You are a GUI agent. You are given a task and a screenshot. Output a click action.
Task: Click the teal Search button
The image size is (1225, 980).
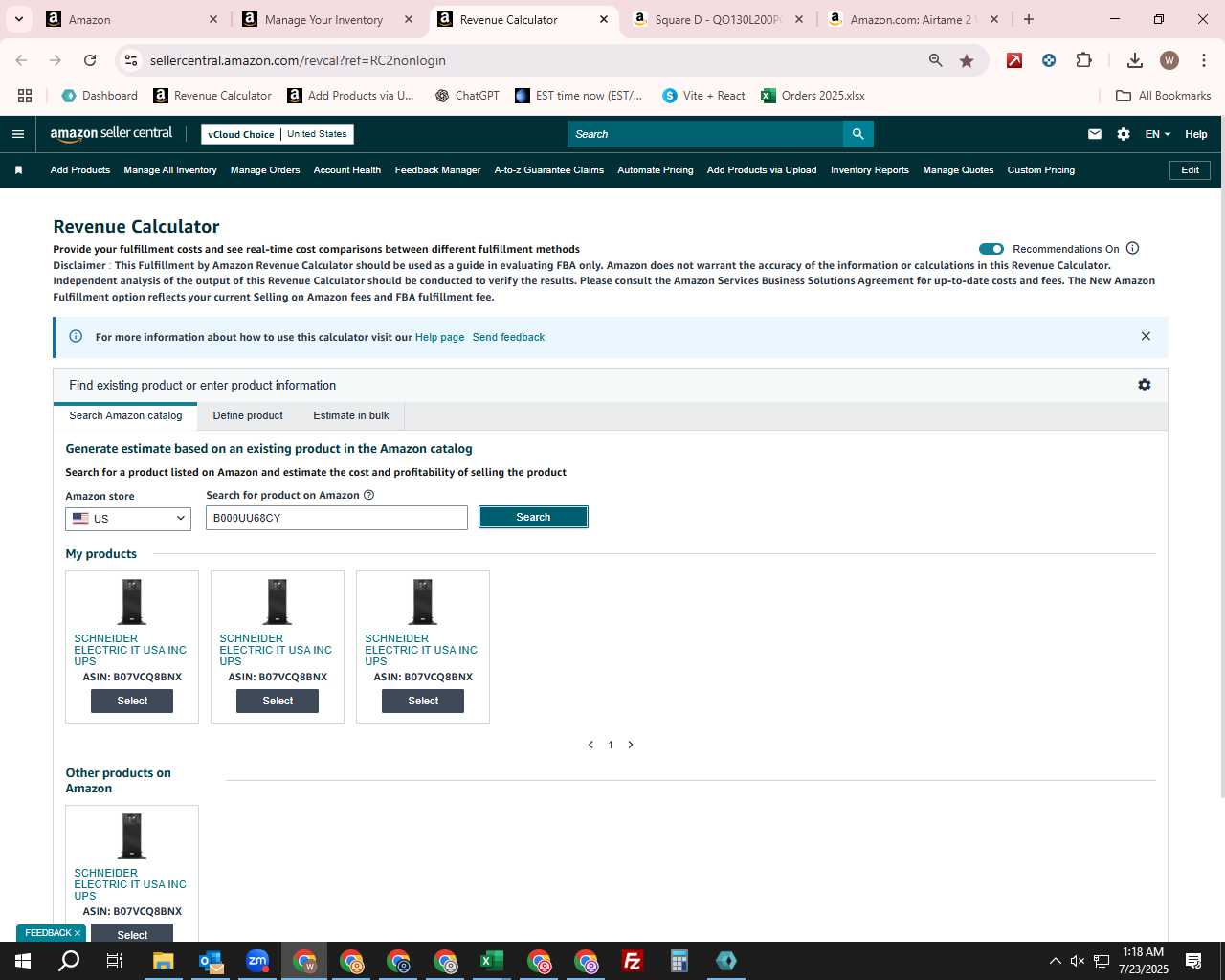(x=533, y=517)
